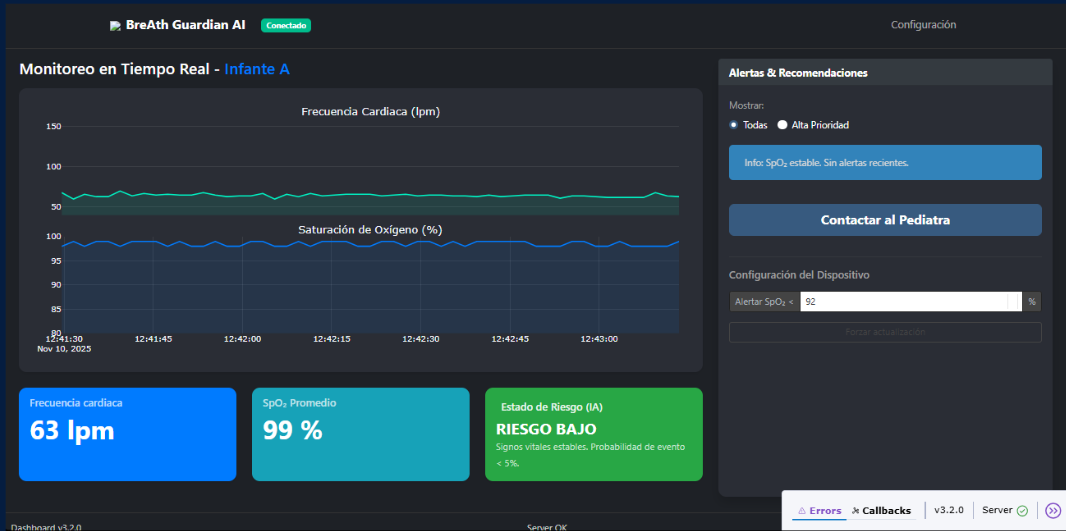Click the 150 y-axis label of heart chart

point(54,126)
